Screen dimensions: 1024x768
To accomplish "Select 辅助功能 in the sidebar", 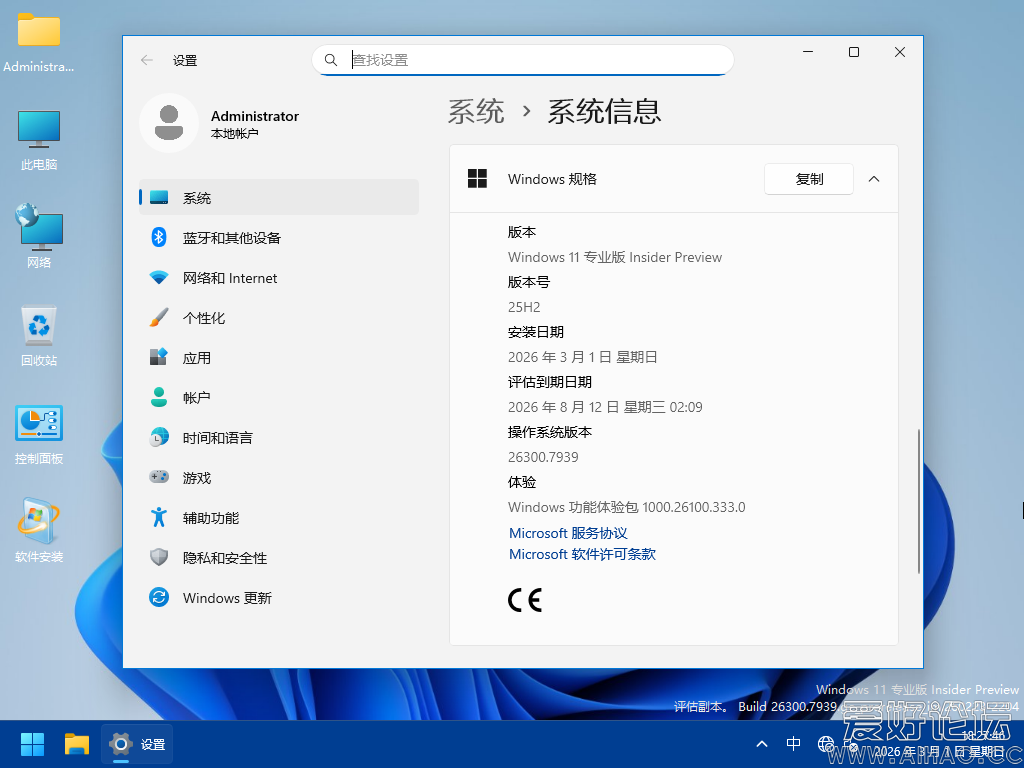I will [279, 518].
